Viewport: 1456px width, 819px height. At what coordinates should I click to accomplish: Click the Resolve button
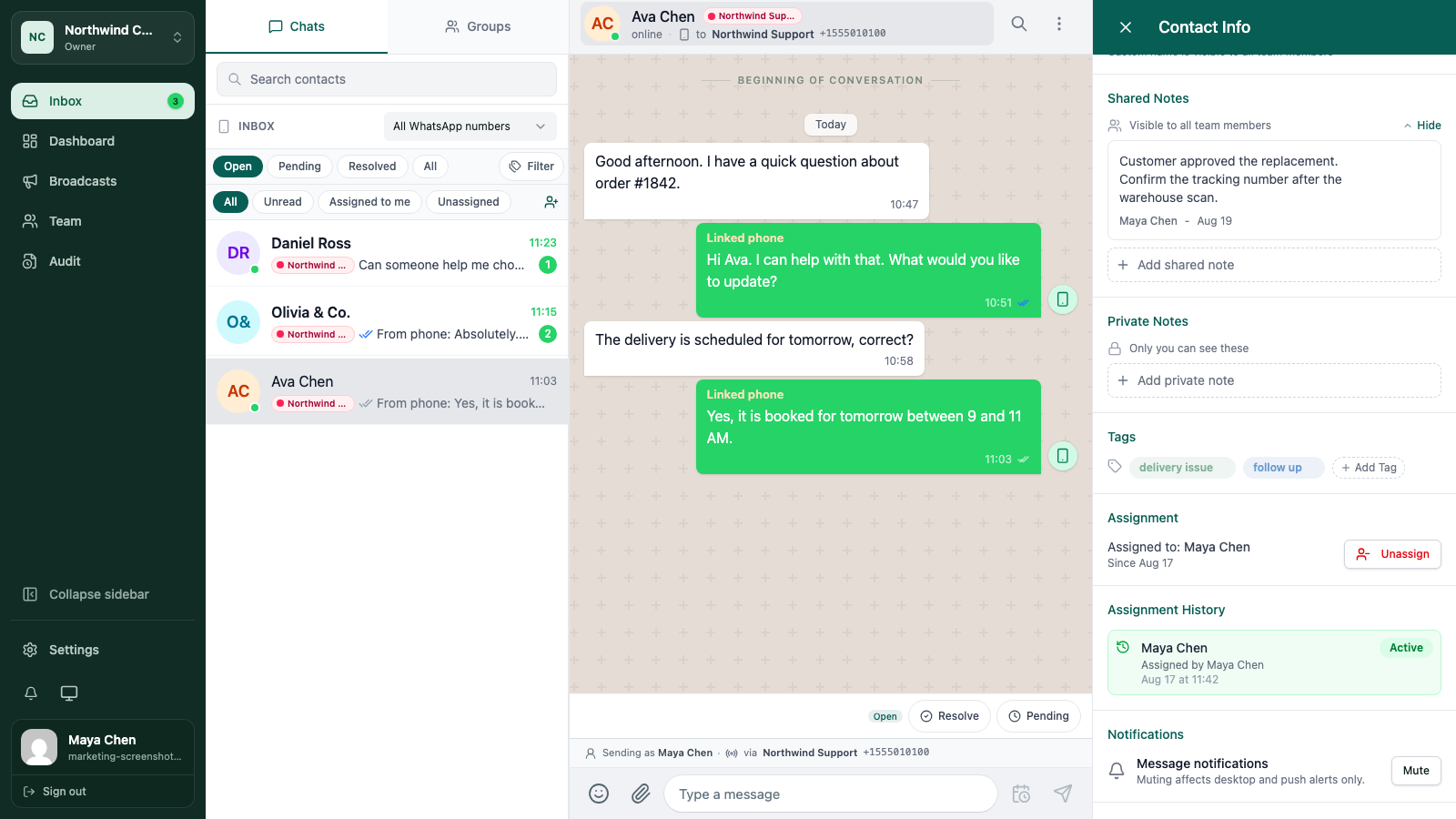pyautogui.click(x=949, y=716)
